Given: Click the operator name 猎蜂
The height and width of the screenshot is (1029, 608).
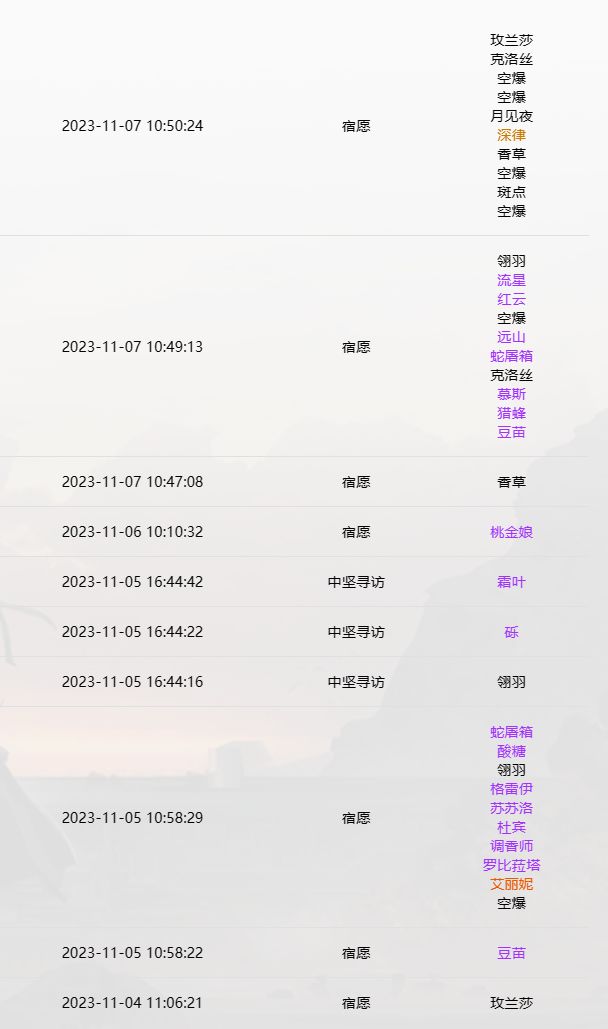Looking at the screenshot, I should point(511,413).
